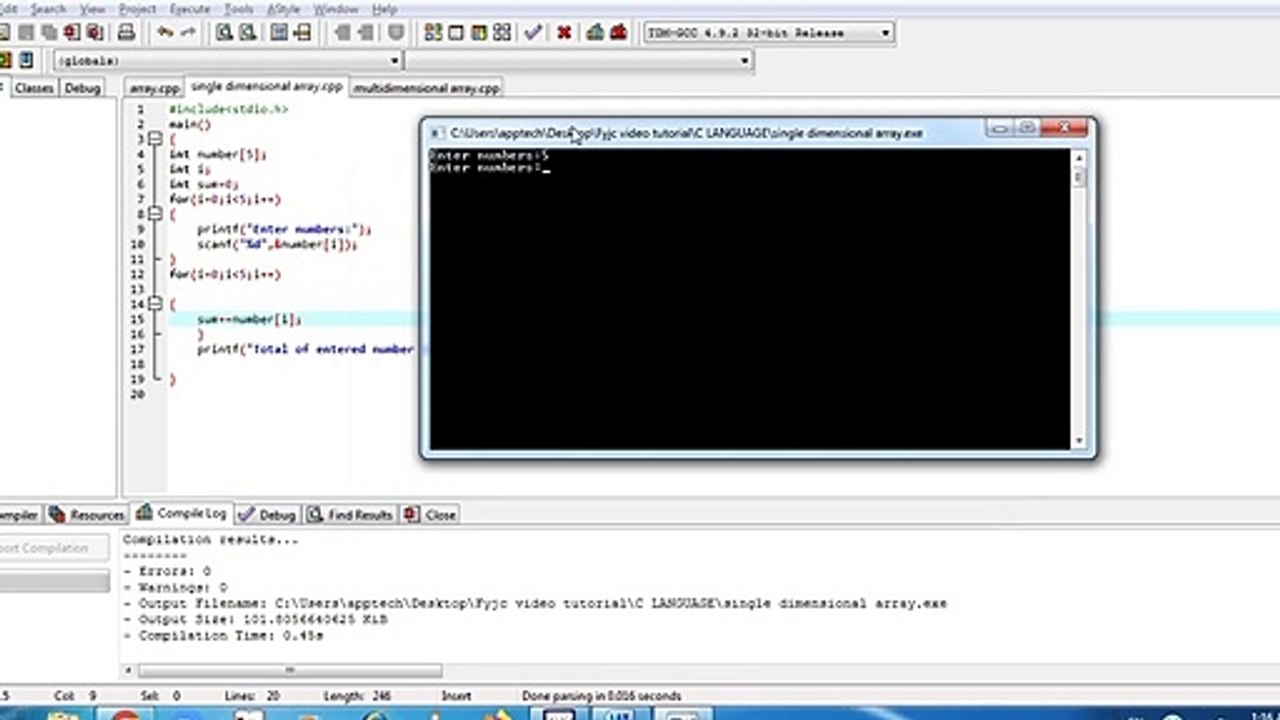Click the Close tab in bottom panel
1280x720 pixels.
[x=430, y=515]
